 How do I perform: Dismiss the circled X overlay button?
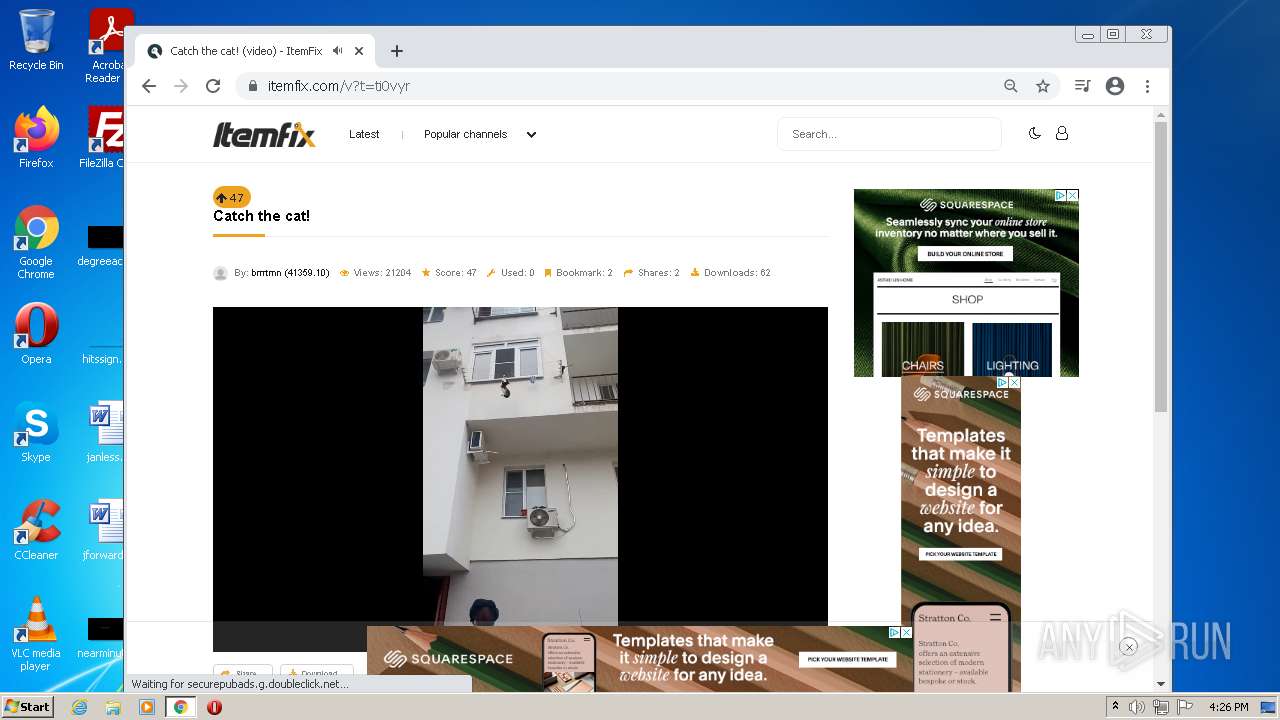(x=1128, y=647)
